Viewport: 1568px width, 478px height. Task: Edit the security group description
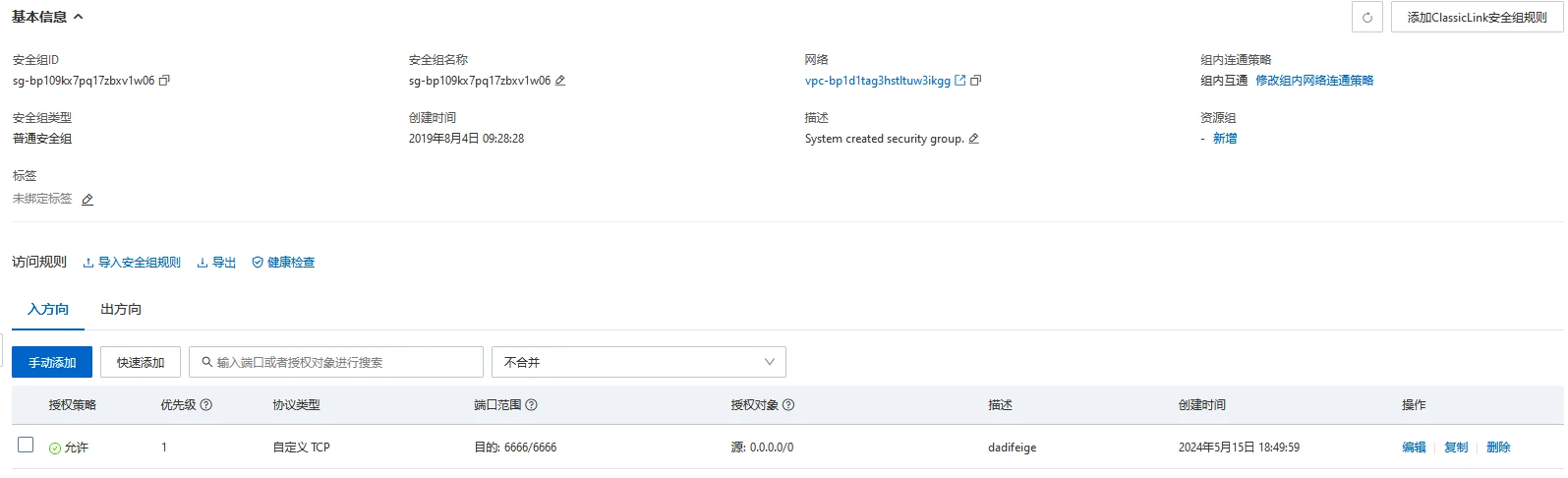(x=974, y=139)
